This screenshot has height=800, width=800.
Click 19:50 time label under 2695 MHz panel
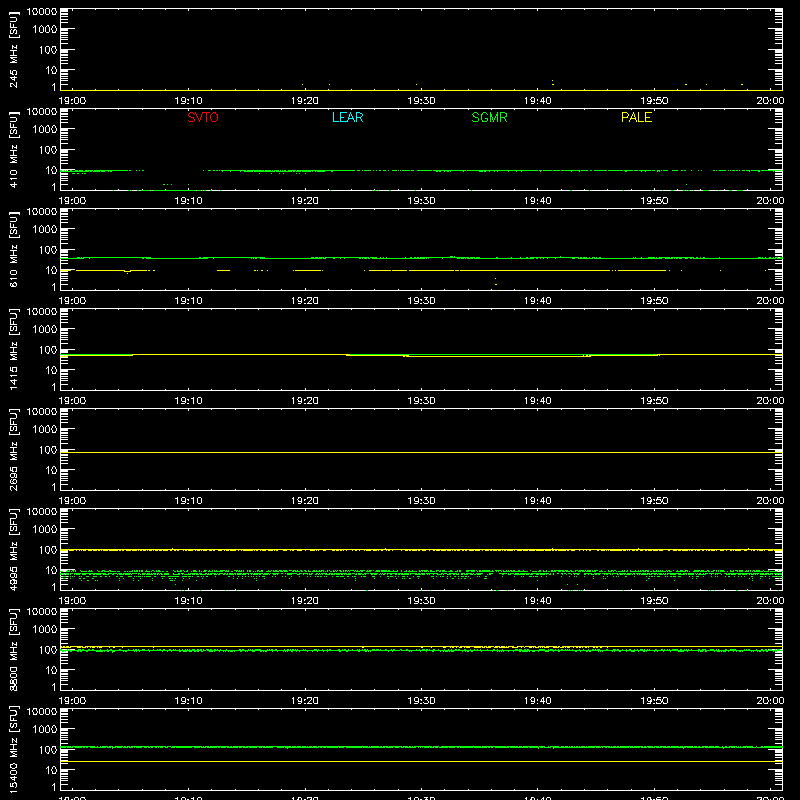pos(654,501)
